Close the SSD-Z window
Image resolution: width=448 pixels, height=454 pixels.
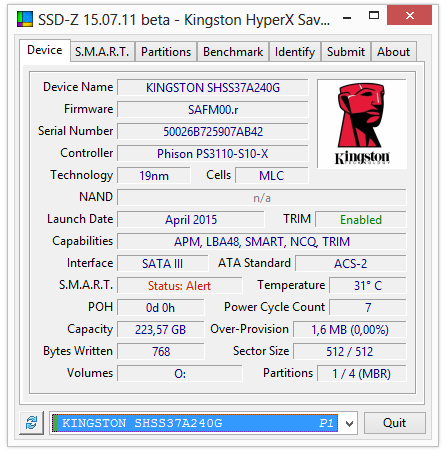[410, 15]
